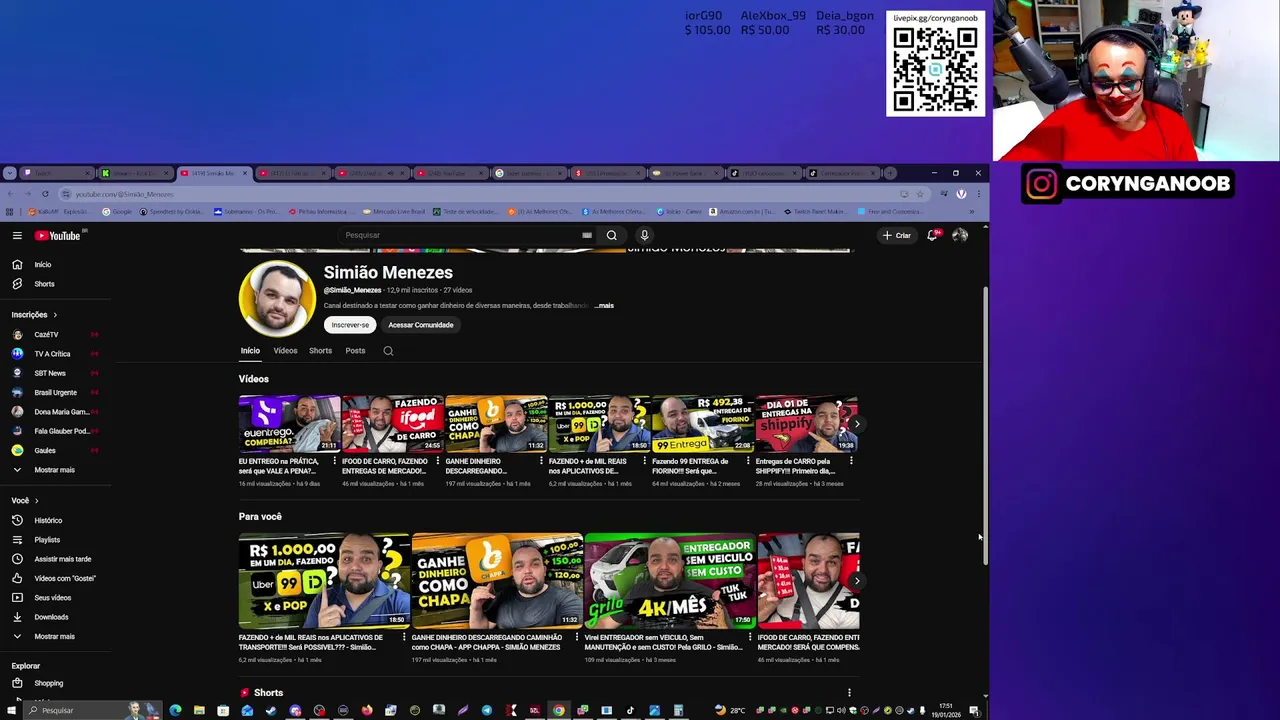Open the Brasil Urgente subscription
Screen dimensions: 1280x720
coord(55,393)
